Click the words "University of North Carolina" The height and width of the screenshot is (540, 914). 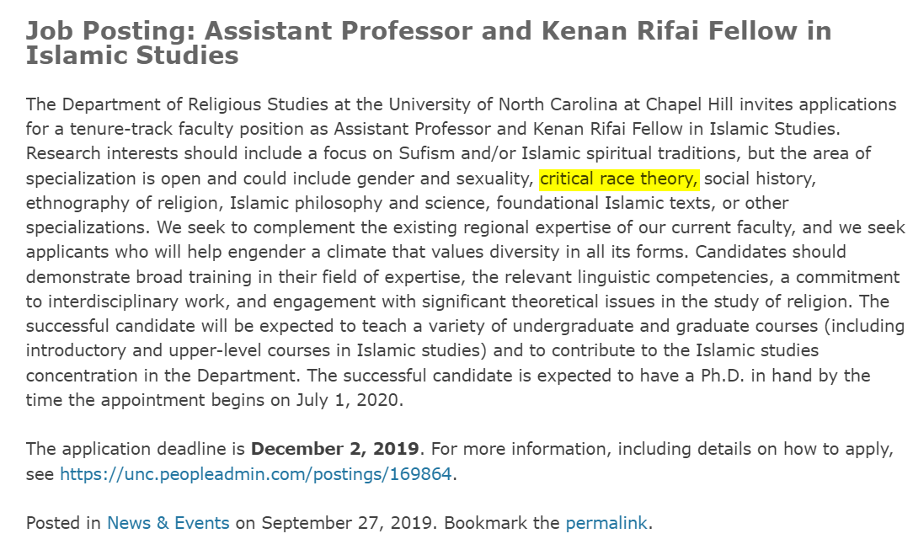[503, 104]
